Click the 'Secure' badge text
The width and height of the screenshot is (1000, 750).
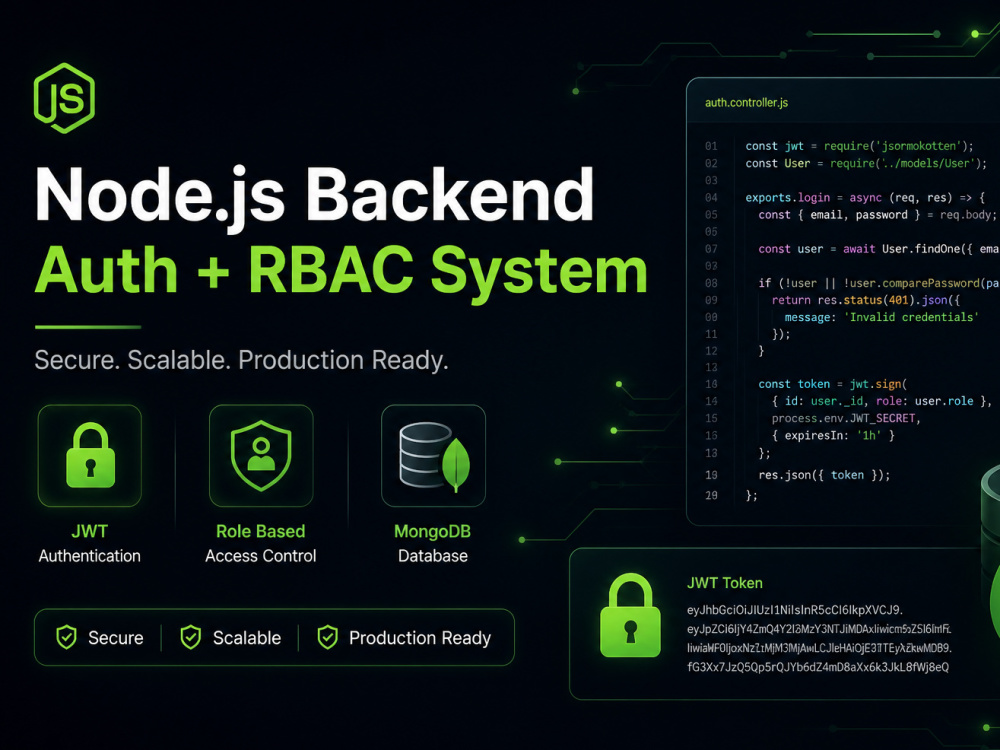pyautogui.click(x=115, y=638)
